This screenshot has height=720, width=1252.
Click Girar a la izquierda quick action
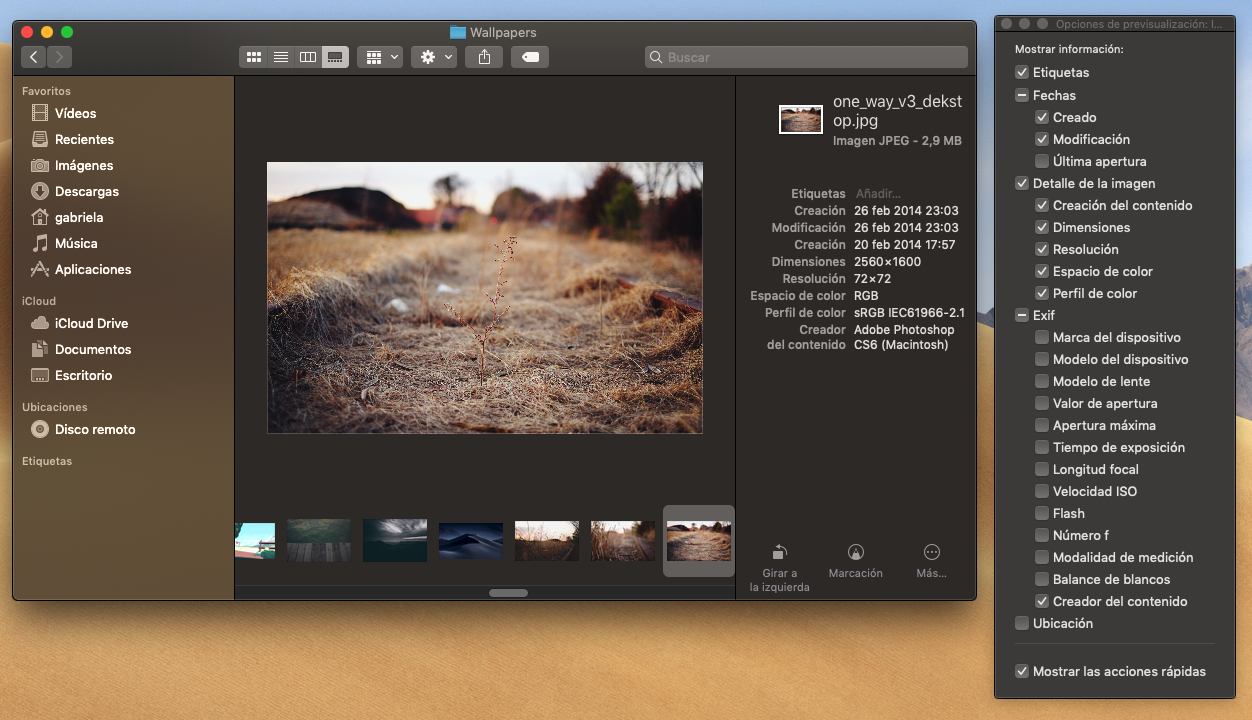[x=780, y=568]
